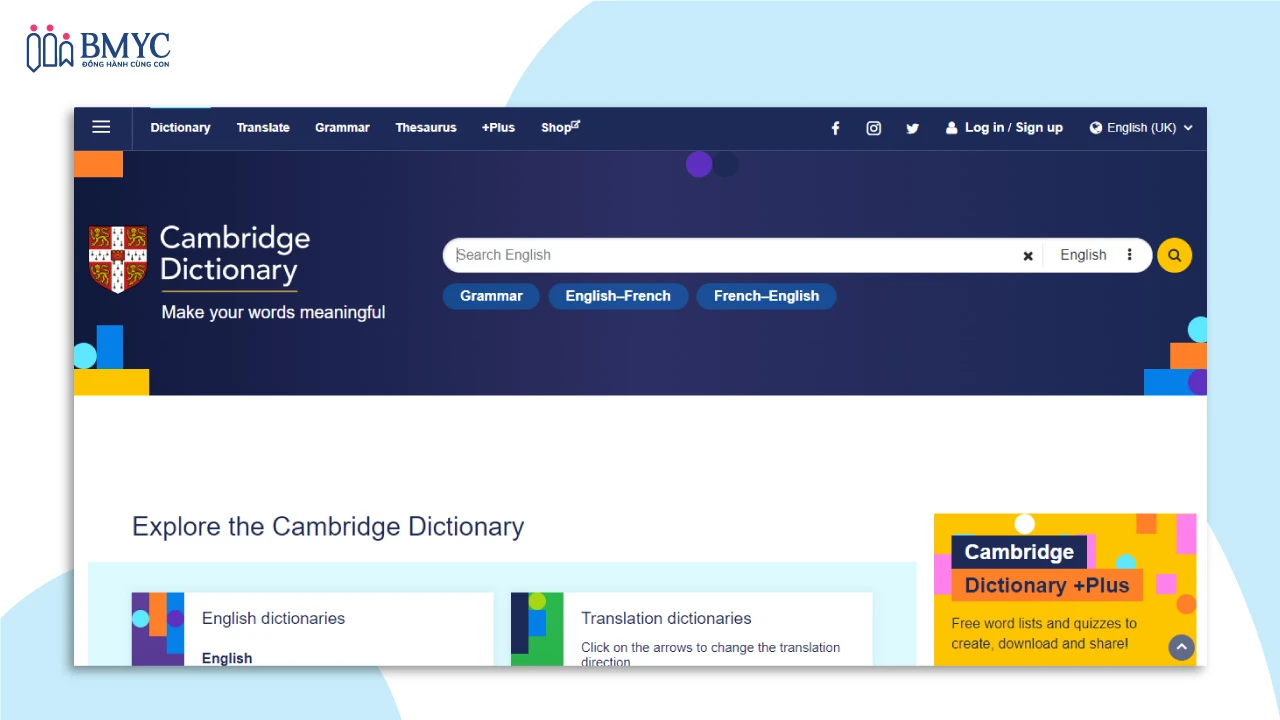Image resolution: width=1280 pixels, height=720 pixels.
Task: Open the Thesaurus menu item
Action: point(425,128)
